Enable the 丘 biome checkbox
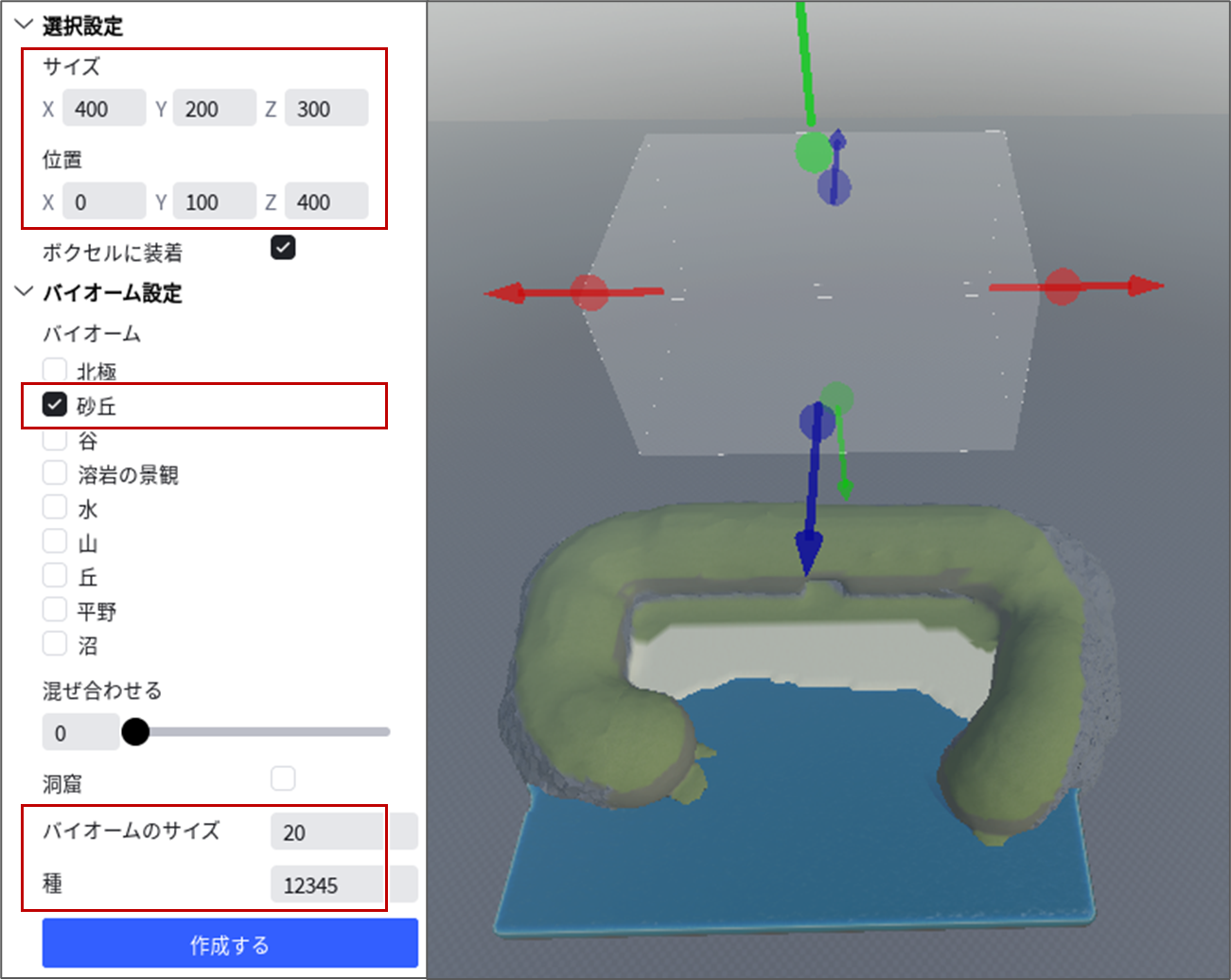Image resolution: width=1231 pixels, height=980 pixels. [55, 575]
